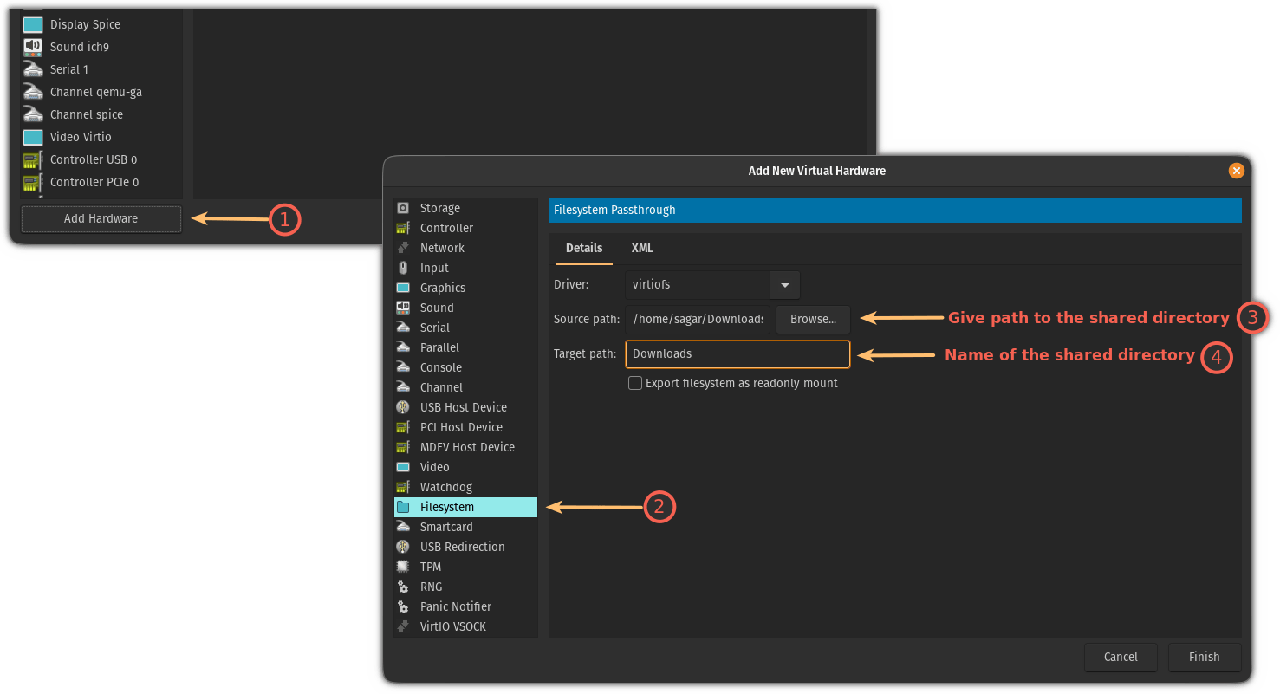
Task: Enable Export filesystem as readonly mount
Action: pos(635,383)
